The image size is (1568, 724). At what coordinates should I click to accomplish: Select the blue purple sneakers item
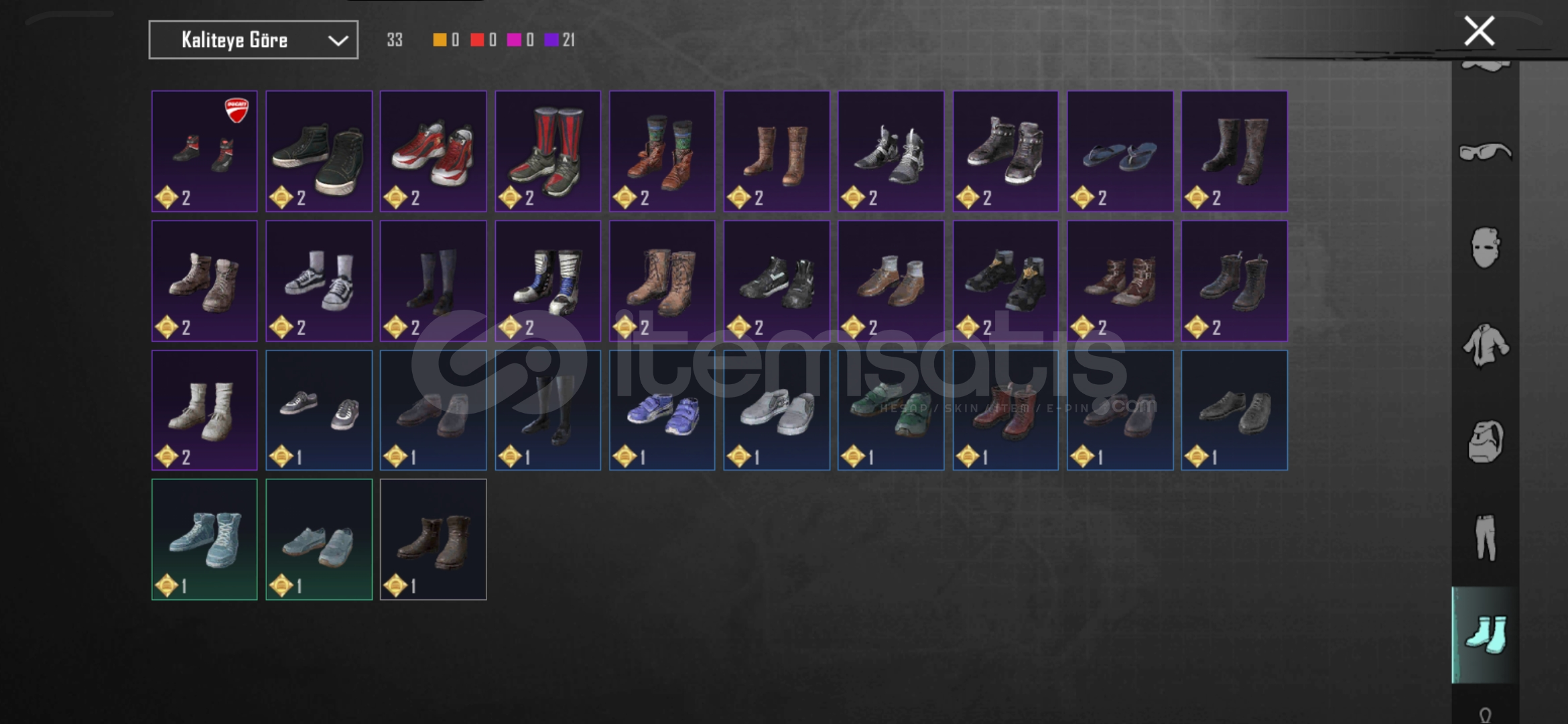662,410
